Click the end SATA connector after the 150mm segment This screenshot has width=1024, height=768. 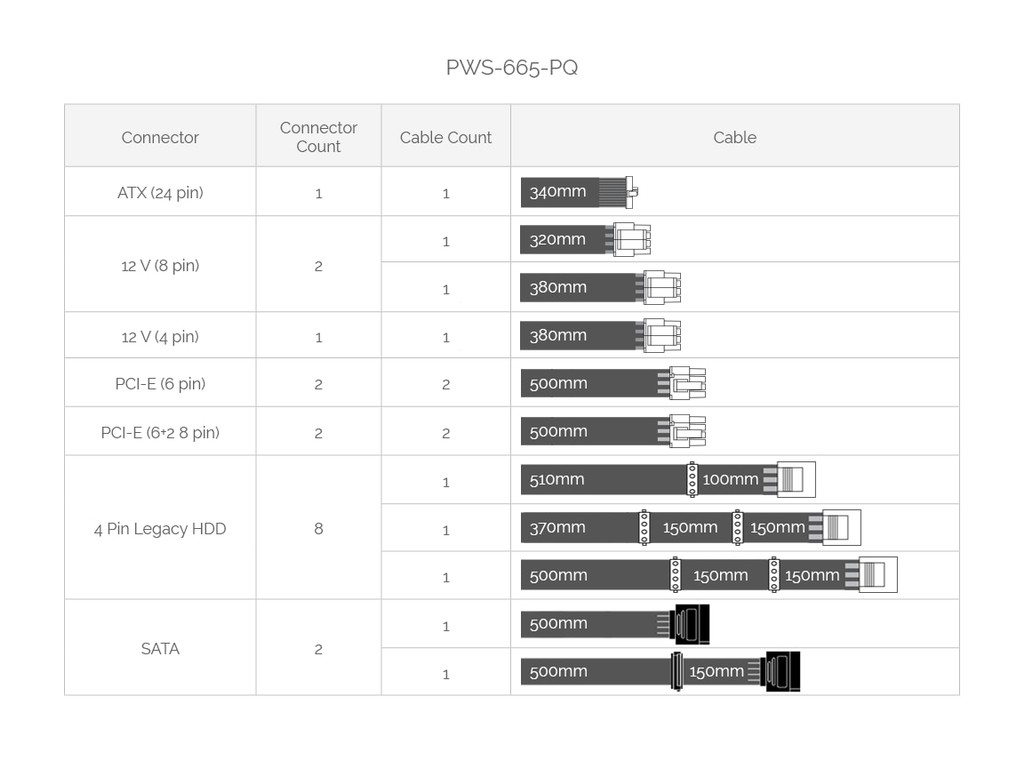click(x=781, y=672)
